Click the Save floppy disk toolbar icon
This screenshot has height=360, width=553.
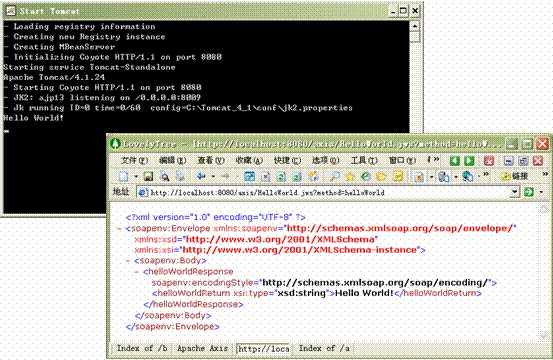pyautogui.click(x=148, y=176)
